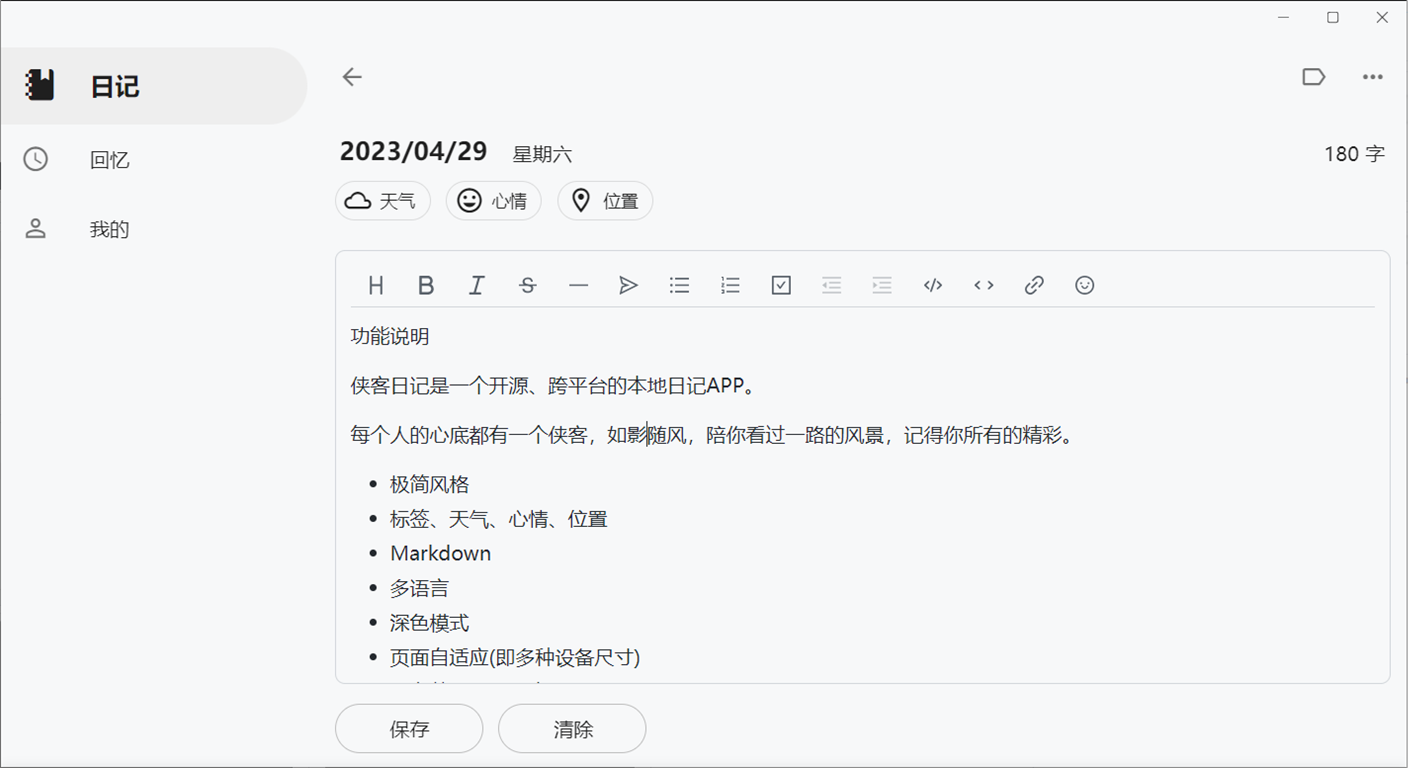Insert a code block
The width and height of the screenshot is (1408, 768).
click(933, 285)
